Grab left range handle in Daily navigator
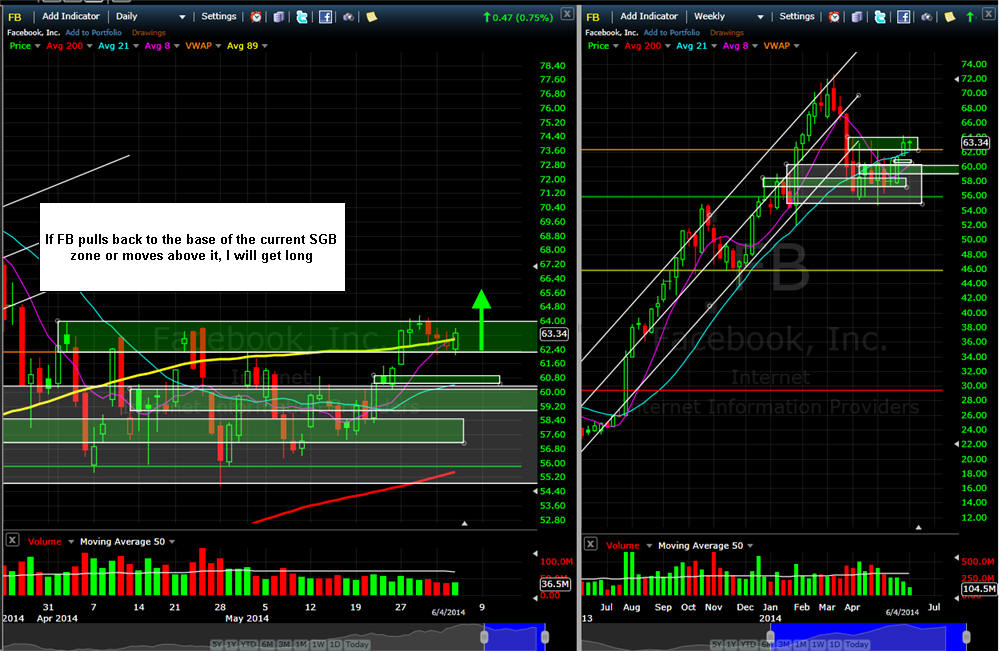Image resolution: width=1002 pixels, height=651 pixels. [x=484, y=637]
